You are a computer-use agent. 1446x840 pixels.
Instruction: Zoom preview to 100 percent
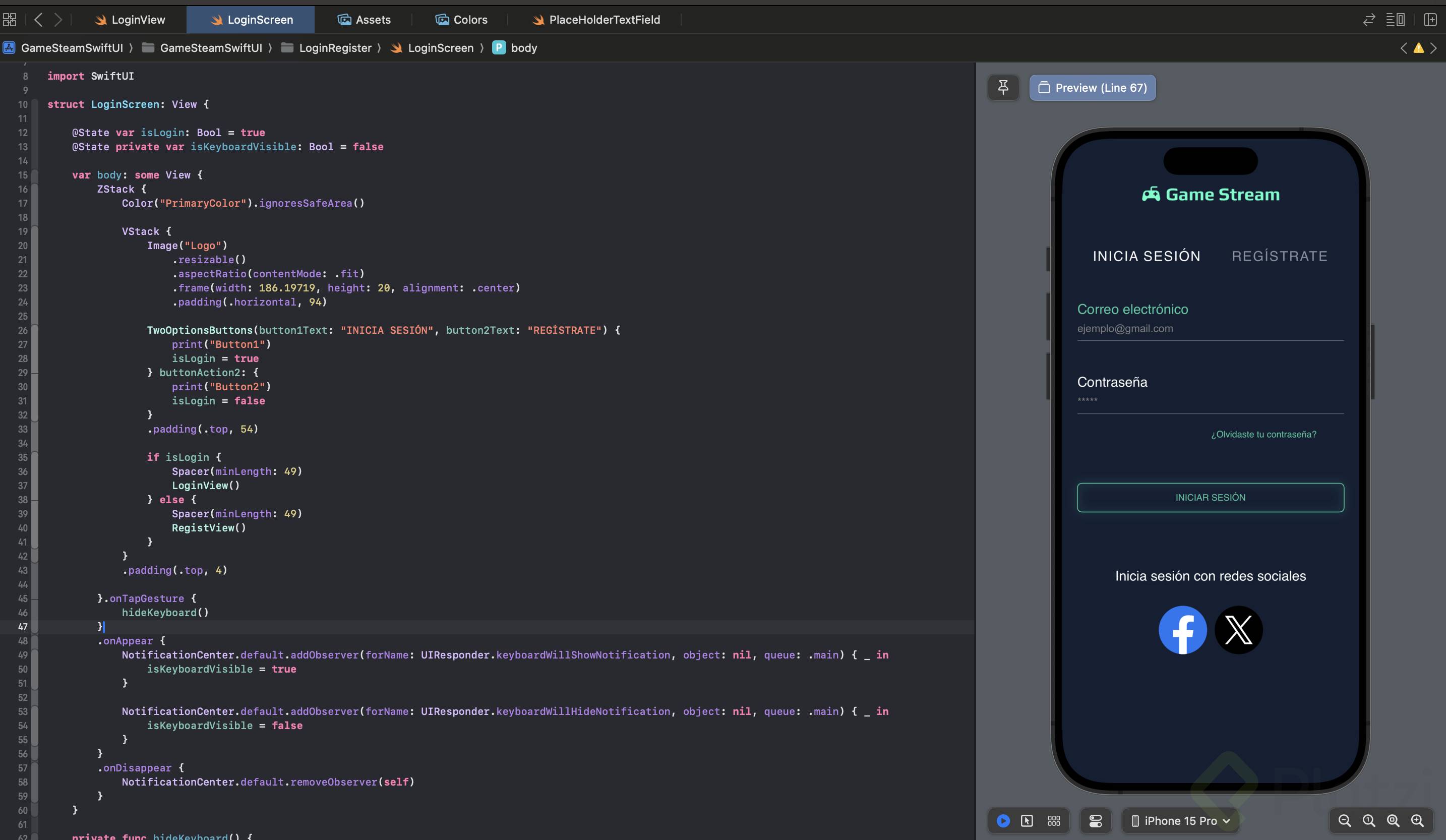tap(1368, 821)
